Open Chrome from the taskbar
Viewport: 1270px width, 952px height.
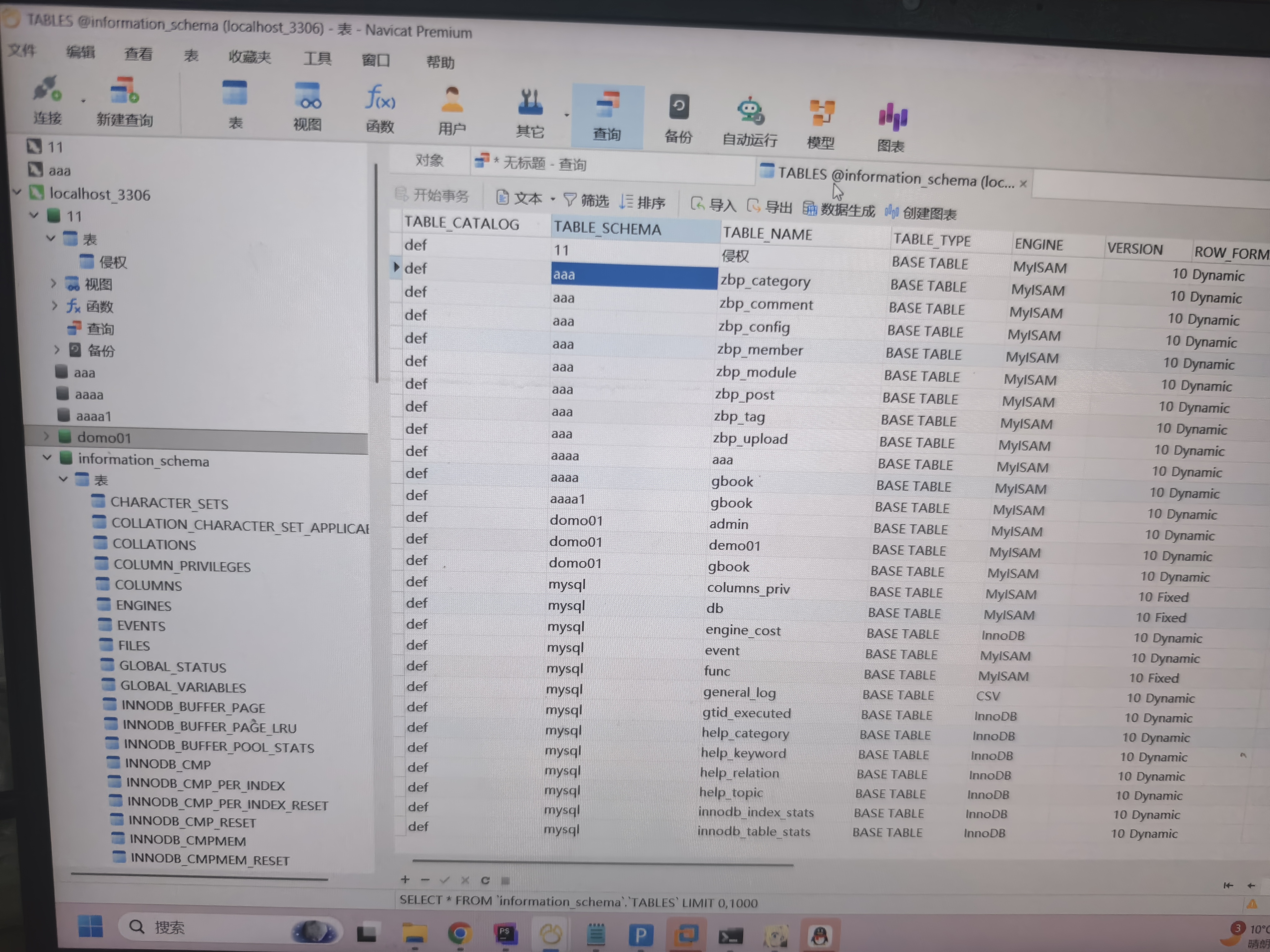tap(459, 934)
